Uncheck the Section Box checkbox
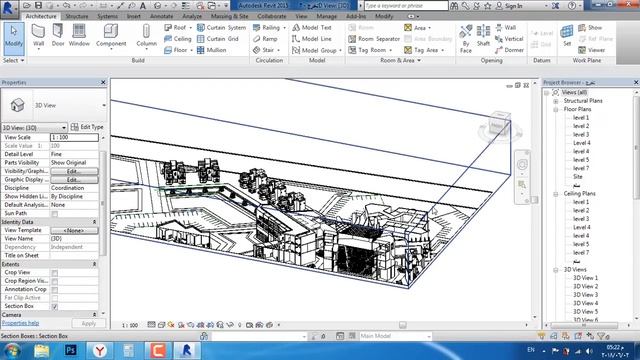 (55, 307)
